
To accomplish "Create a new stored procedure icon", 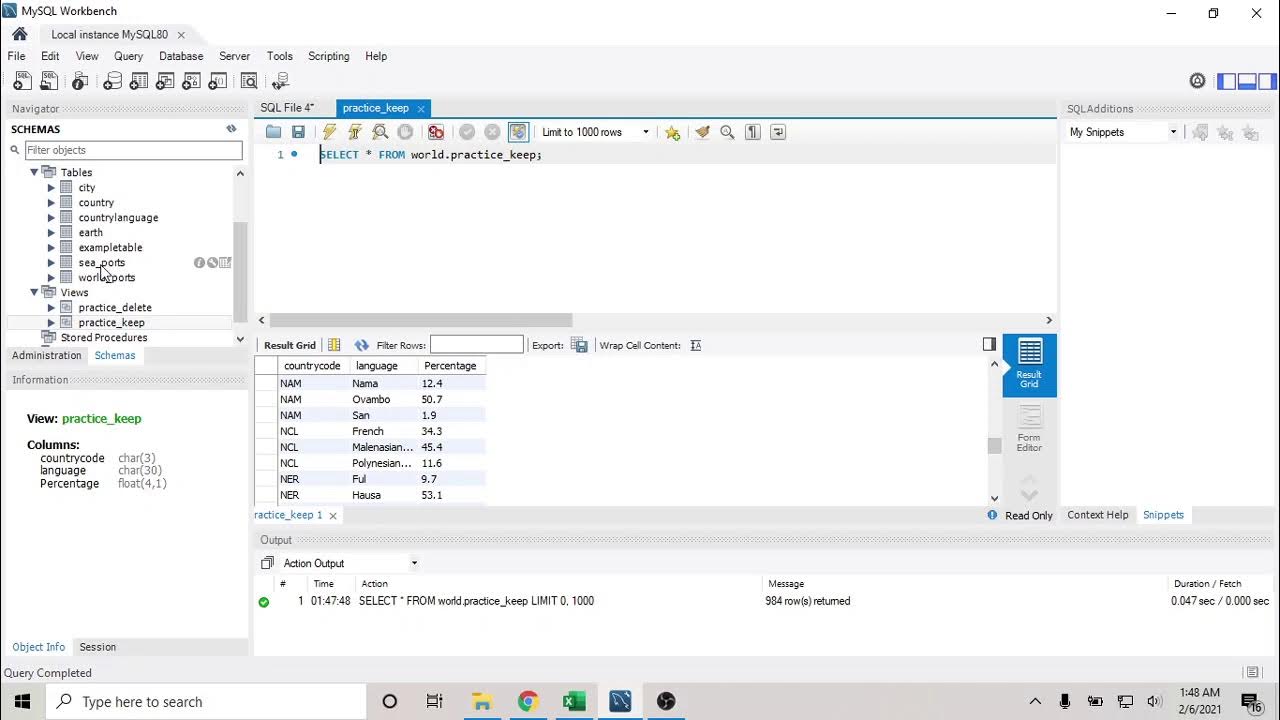I will pyautogui.click(x=192, y=82).
